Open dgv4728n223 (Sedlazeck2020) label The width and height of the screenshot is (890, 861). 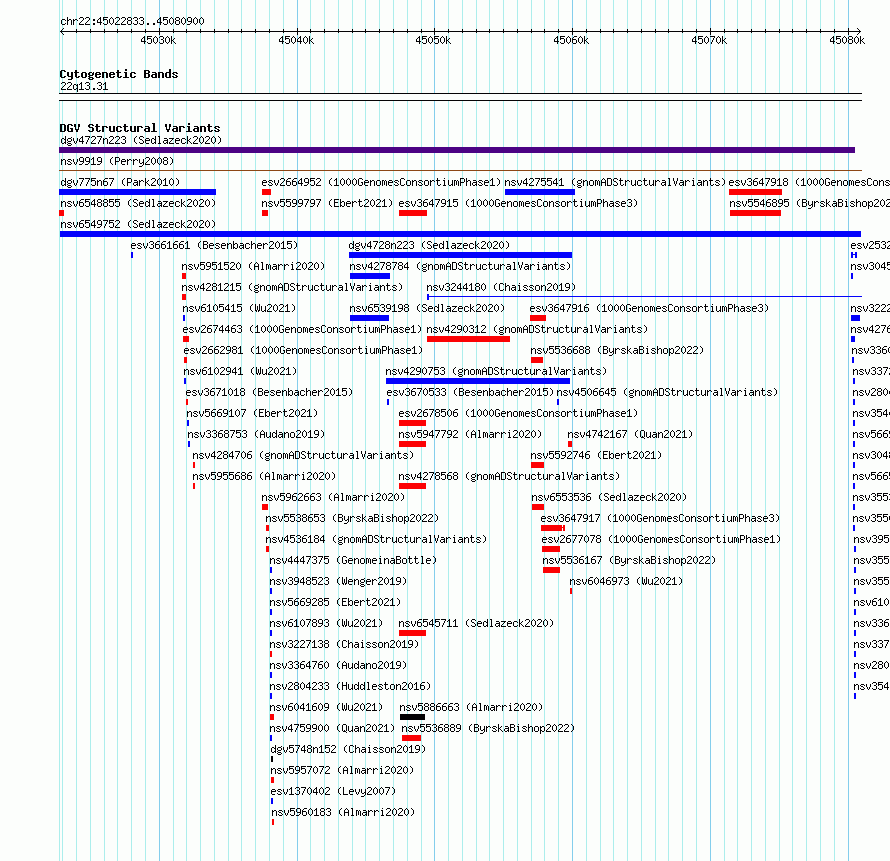tap(429, 245)
